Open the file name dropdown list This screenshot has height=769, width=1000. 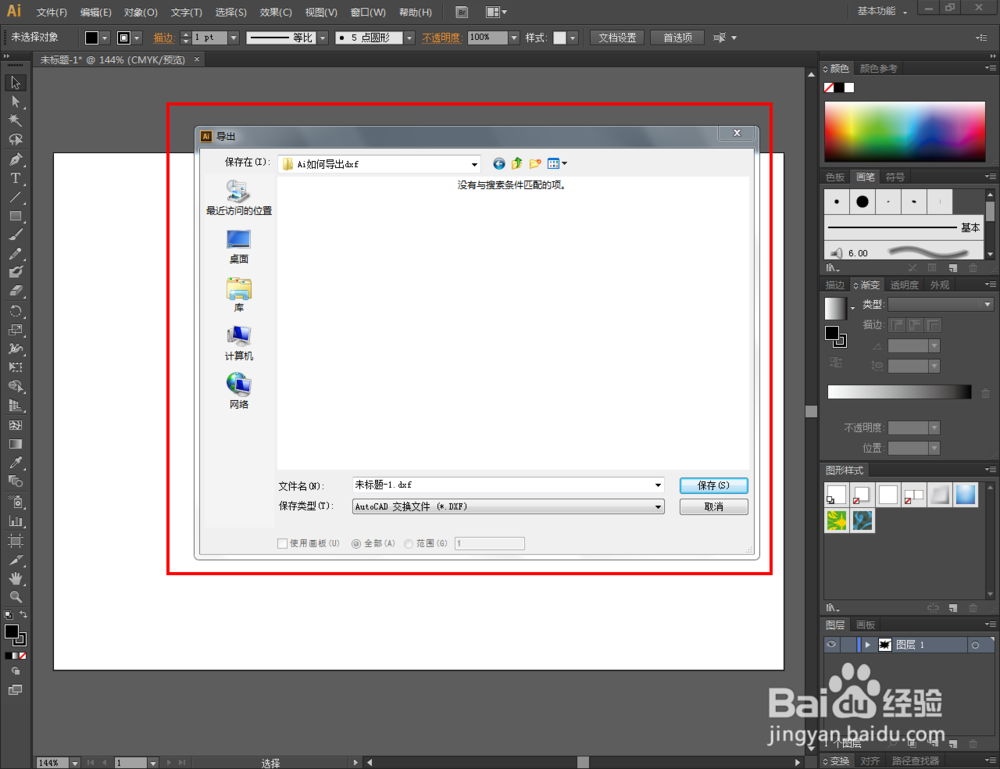(x=658, y=485)
